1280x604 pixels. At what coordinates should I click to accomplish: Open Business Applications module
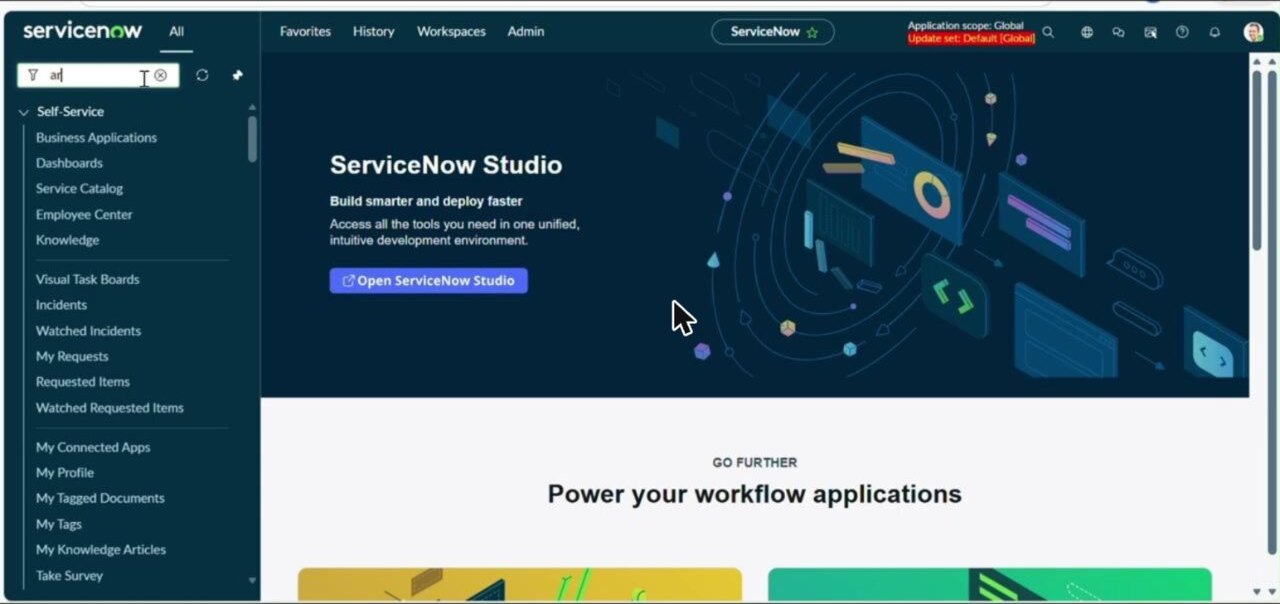tap(96, 138)
